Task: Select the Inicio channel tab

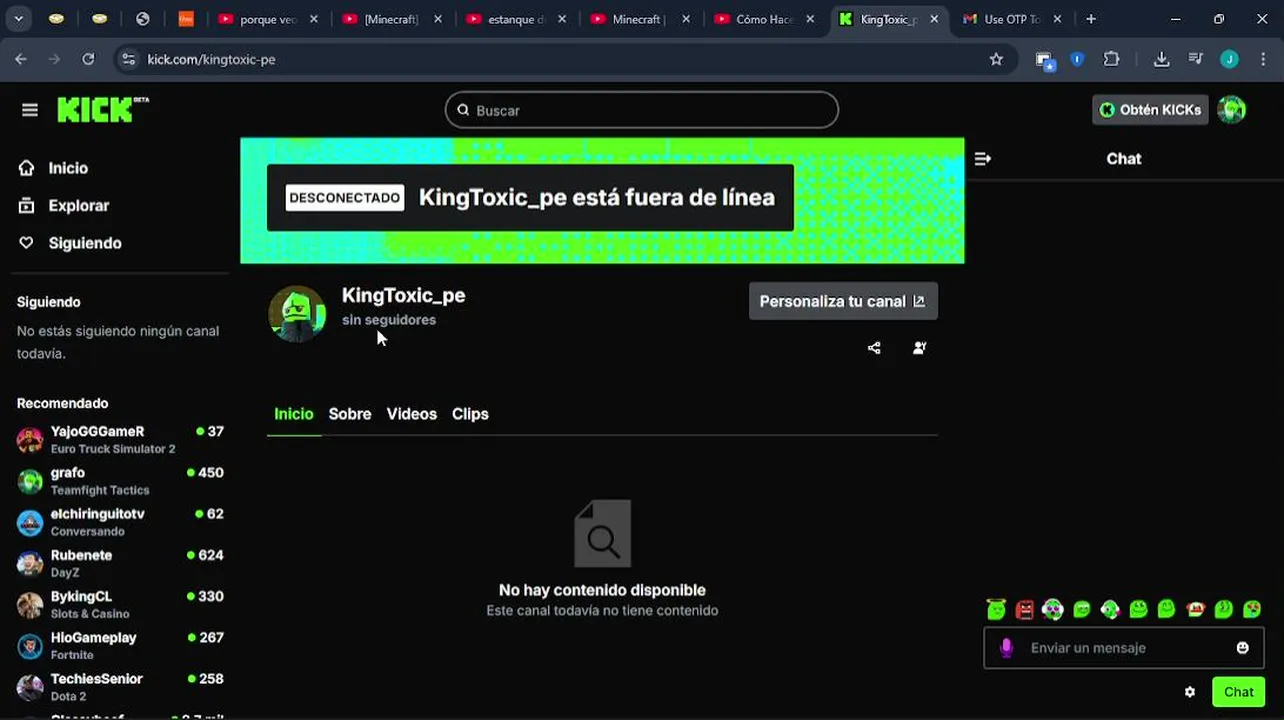Action: pos(294,414)
